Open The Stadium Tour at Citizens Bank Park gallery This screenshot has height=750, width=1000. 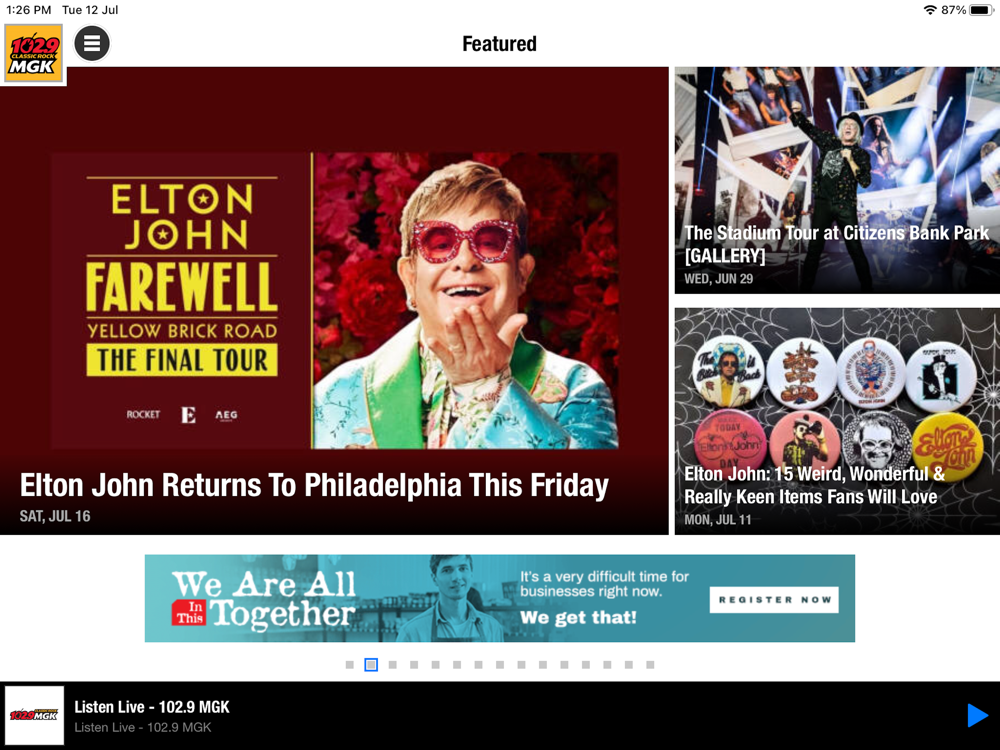pyautogui.click(x=837, y=180)
